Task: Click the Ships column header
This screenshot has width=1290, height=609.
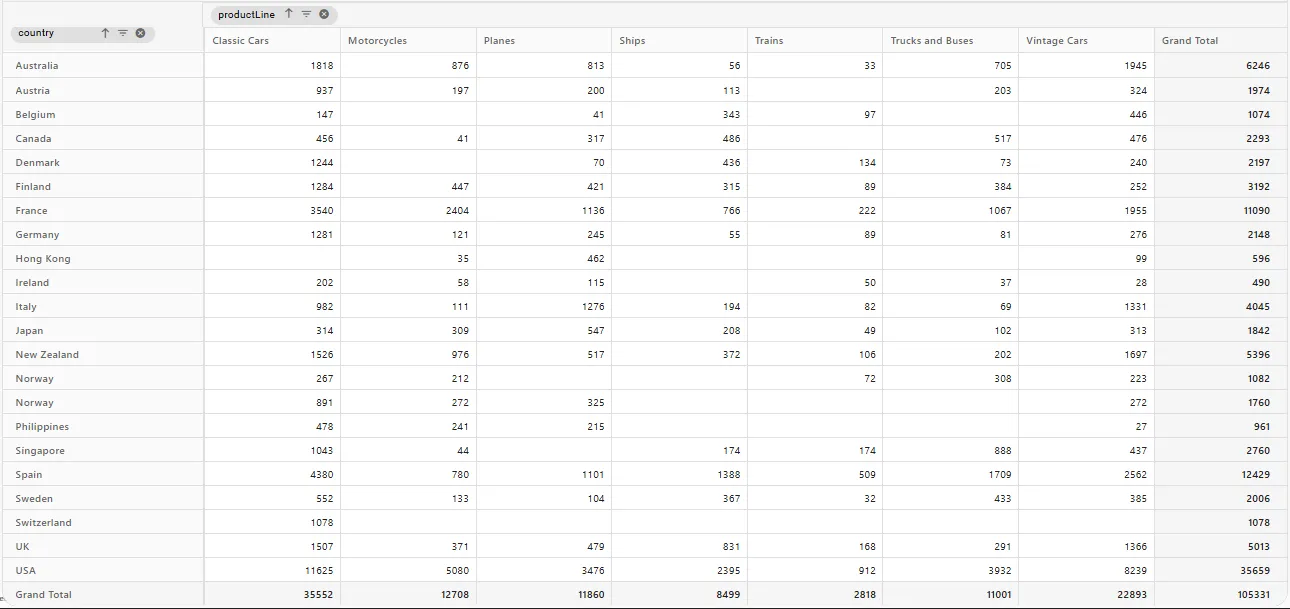Action: [632, 41]
